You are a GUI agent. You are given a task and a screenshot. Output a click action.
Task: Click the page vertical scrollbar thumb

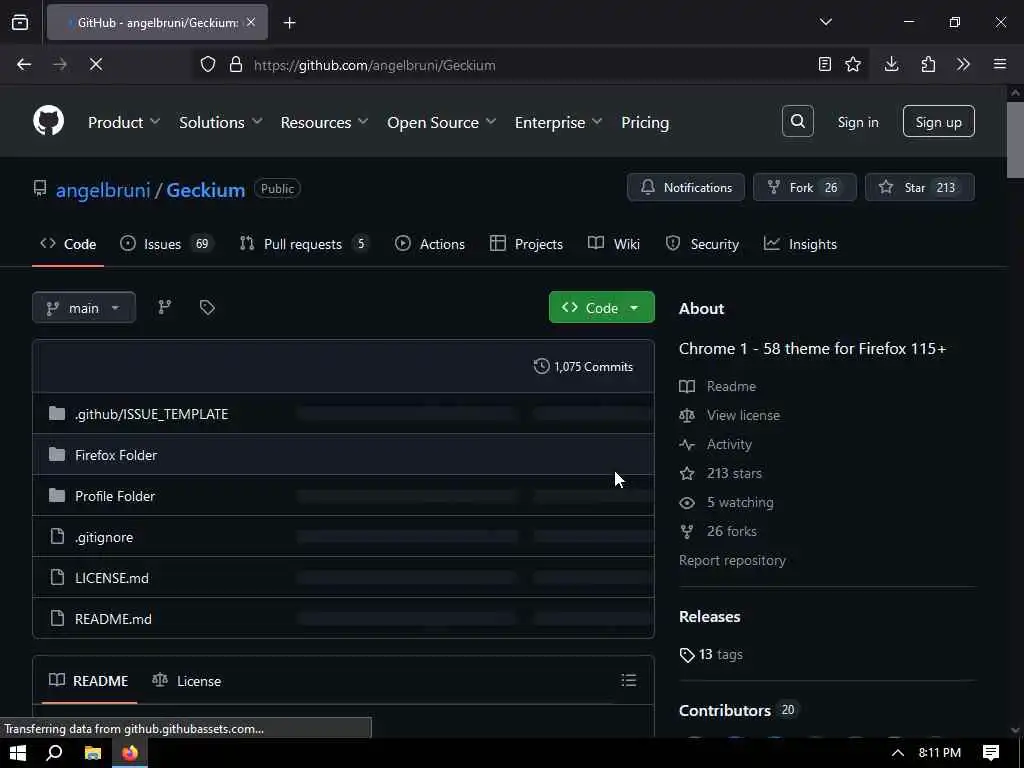[1015, 140]
